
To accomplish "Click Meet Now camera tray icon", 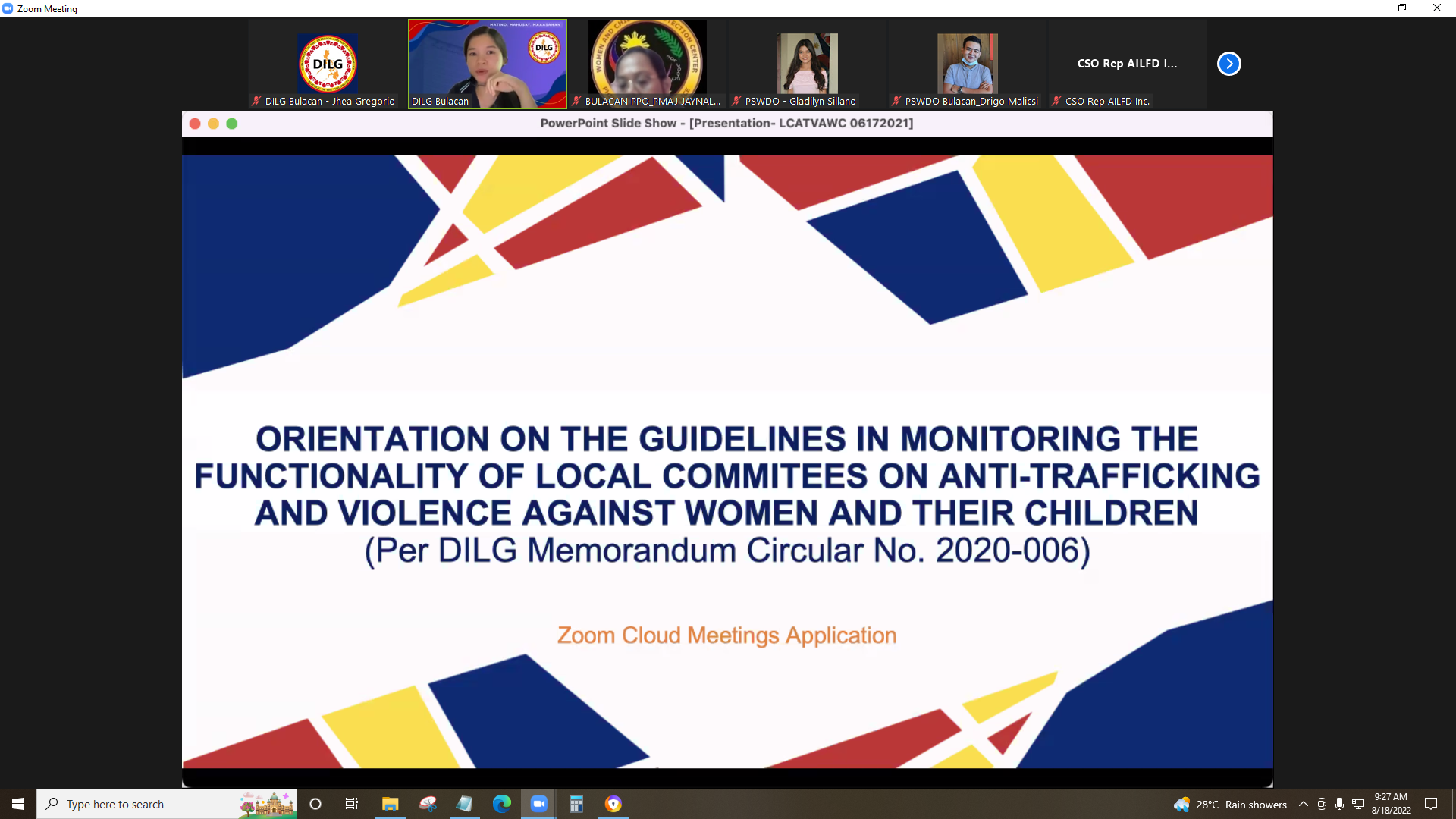I will (x=1322, y=804).
